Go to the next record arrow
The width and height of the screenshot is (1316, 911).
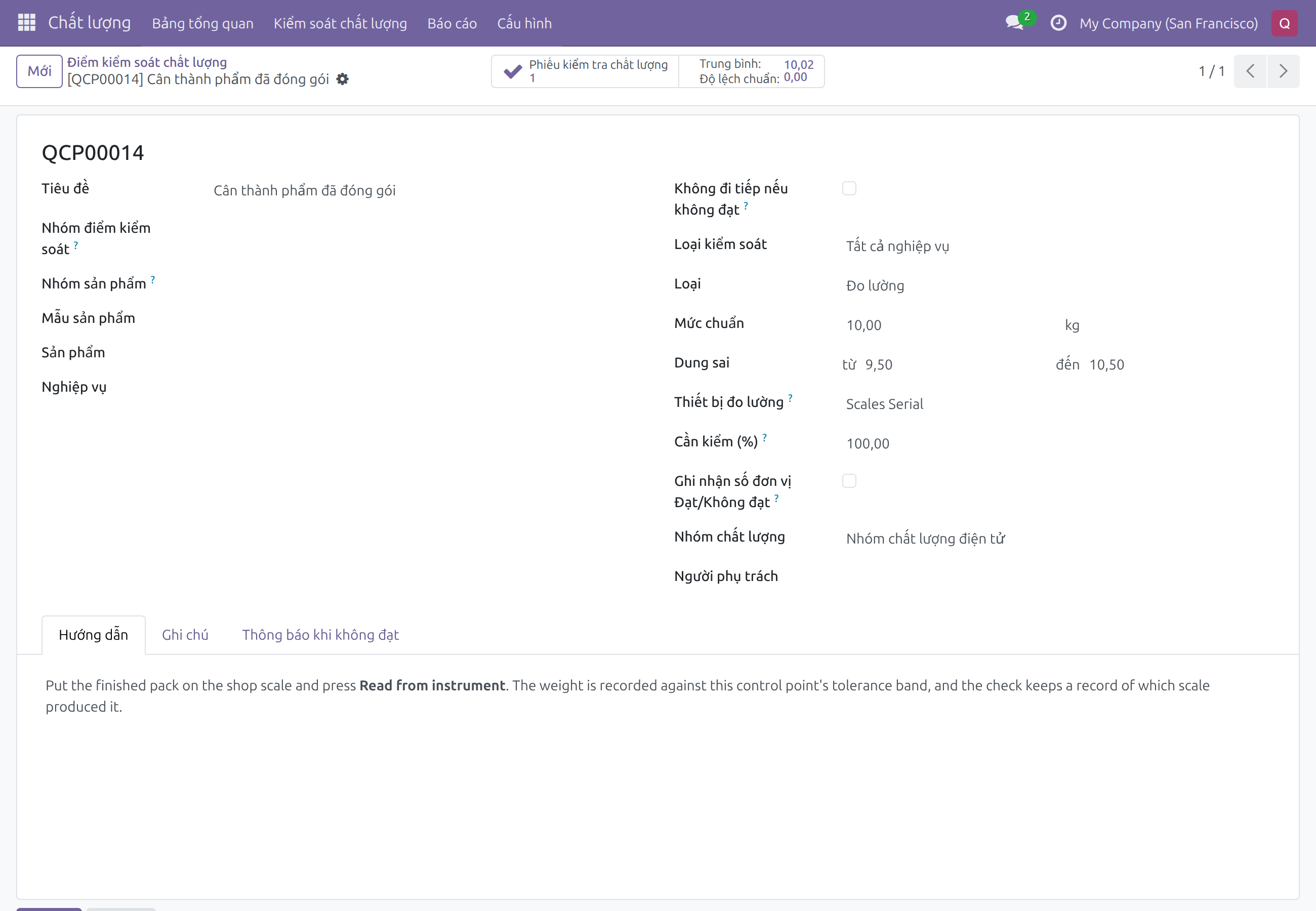pos(1283,71)
